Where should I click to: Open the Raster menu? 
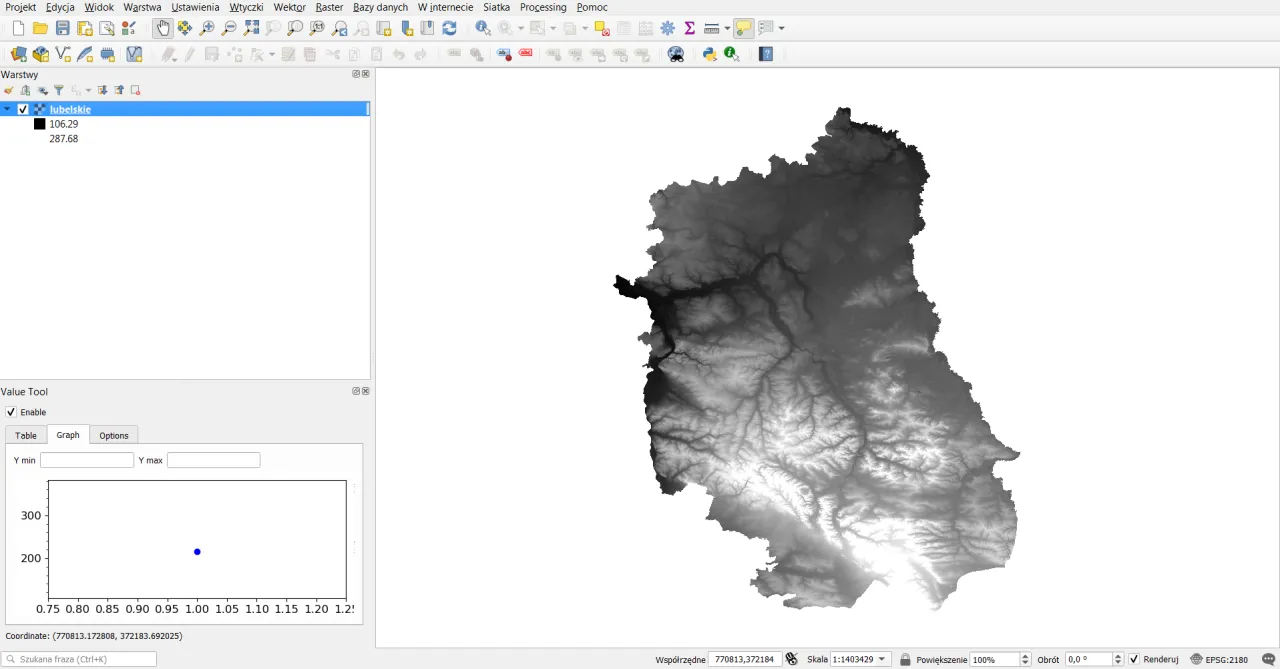click(329, 7)
